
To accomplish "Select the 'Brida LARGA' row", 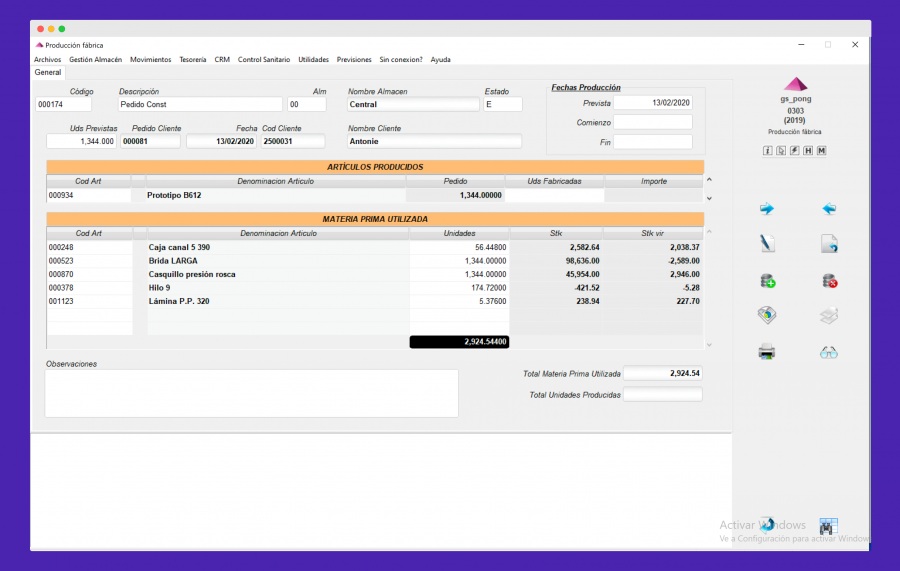I will click(x=375, y=261).
